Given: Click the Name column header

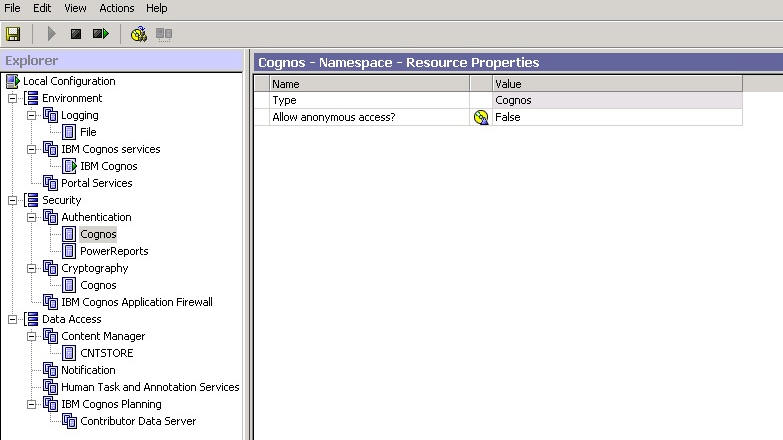Looking at the screenshot, I should 370,84.
